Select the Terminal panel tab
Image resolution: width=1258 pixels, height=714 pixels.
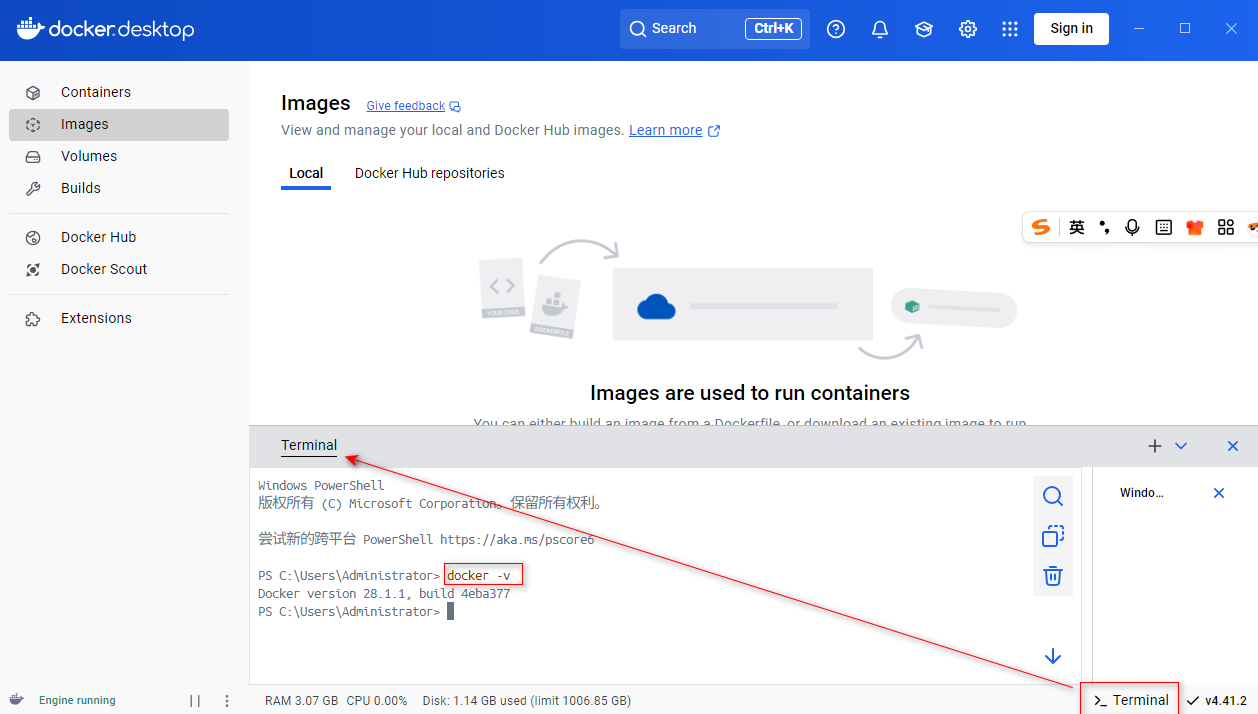click(x=309, y=446)
